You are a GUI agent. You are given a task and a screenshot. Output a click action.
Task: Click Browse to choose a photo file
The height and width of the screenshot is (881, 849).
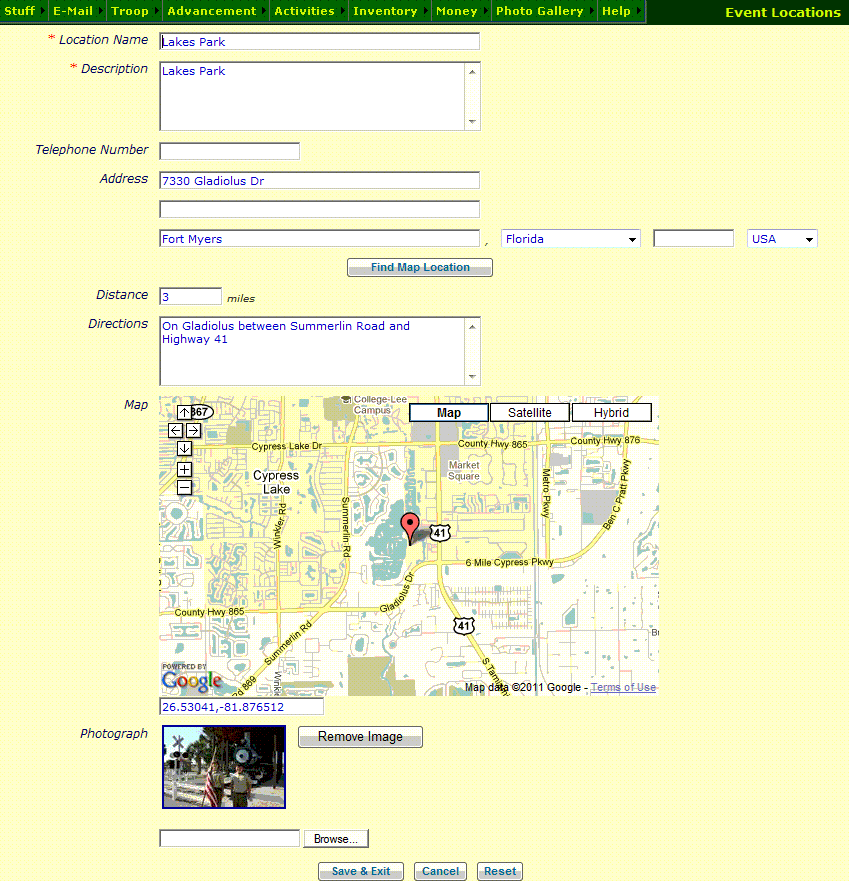[336, 839]
